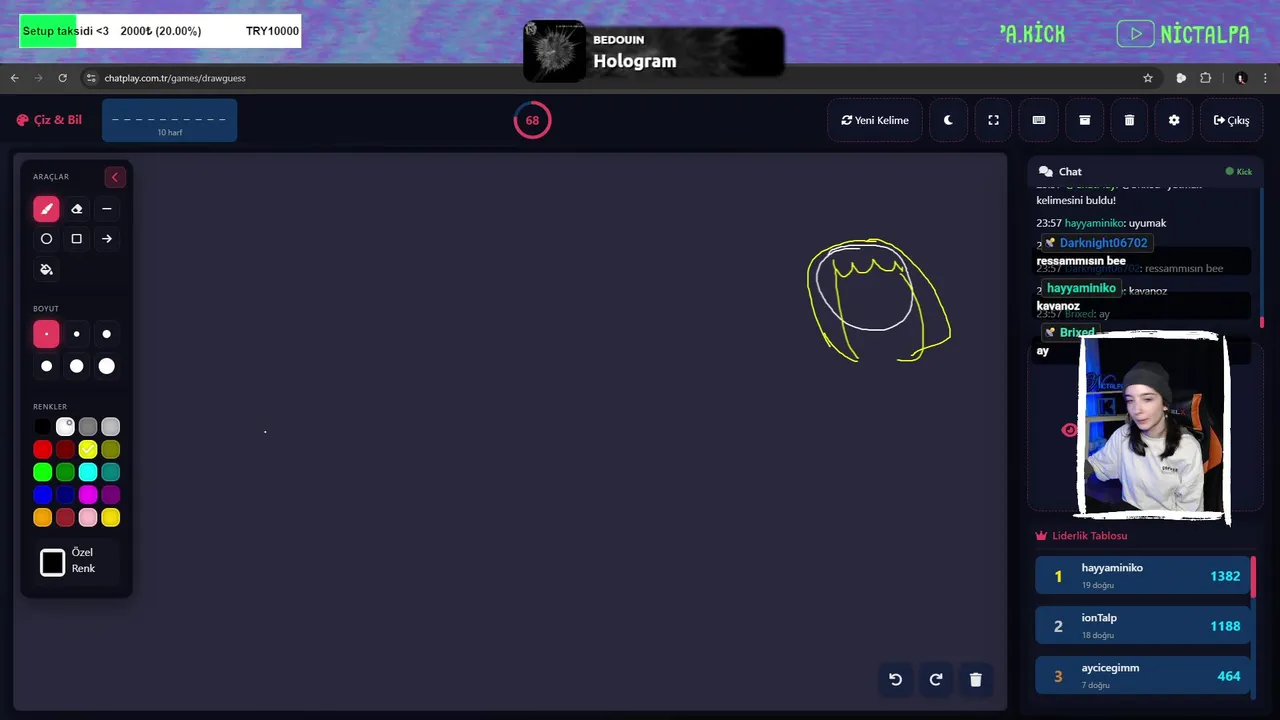Click the keyboard icon in top toolbar

1039,120
